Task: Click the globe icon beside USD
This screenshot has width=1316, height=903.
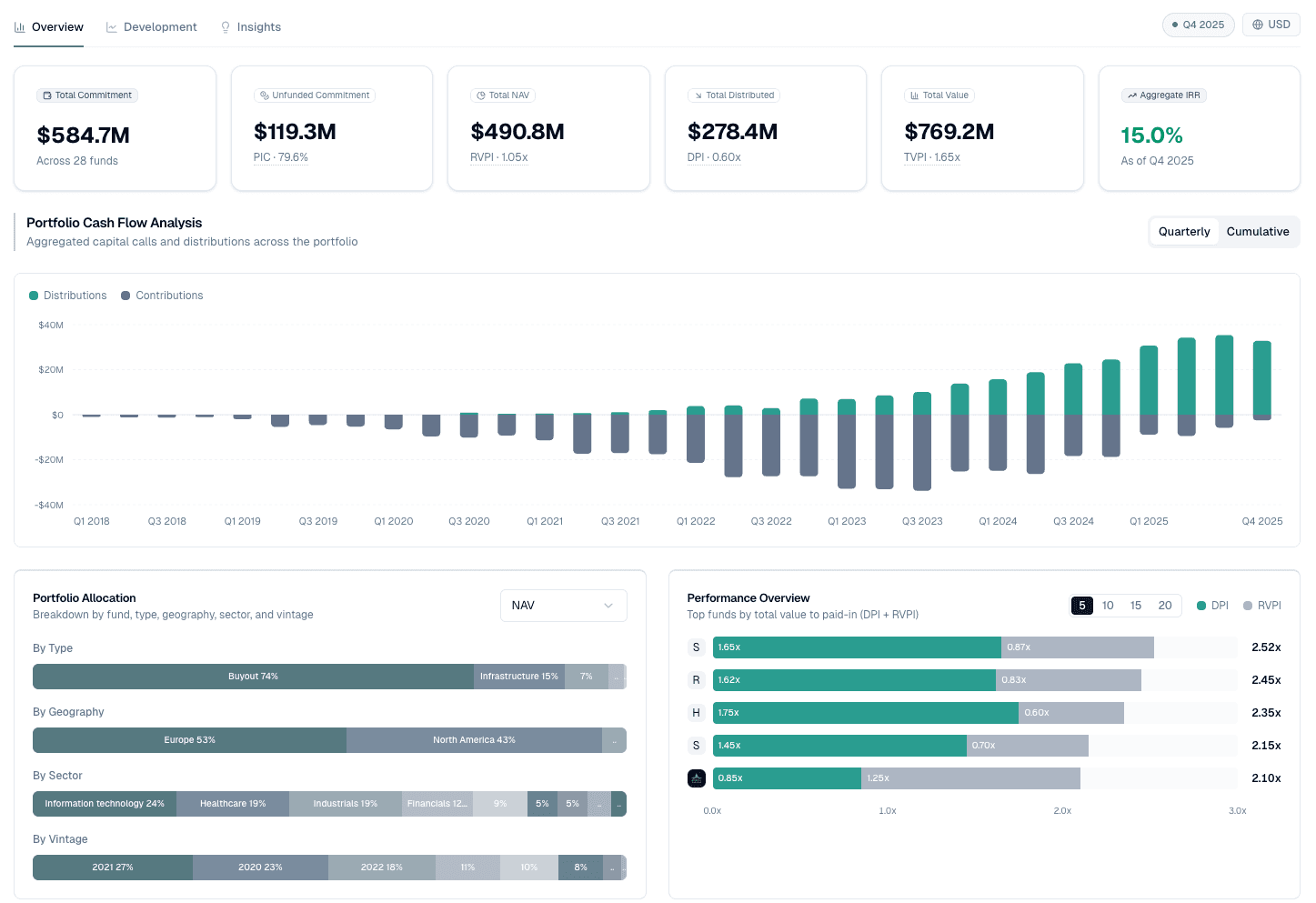Action: point(1258,25)
